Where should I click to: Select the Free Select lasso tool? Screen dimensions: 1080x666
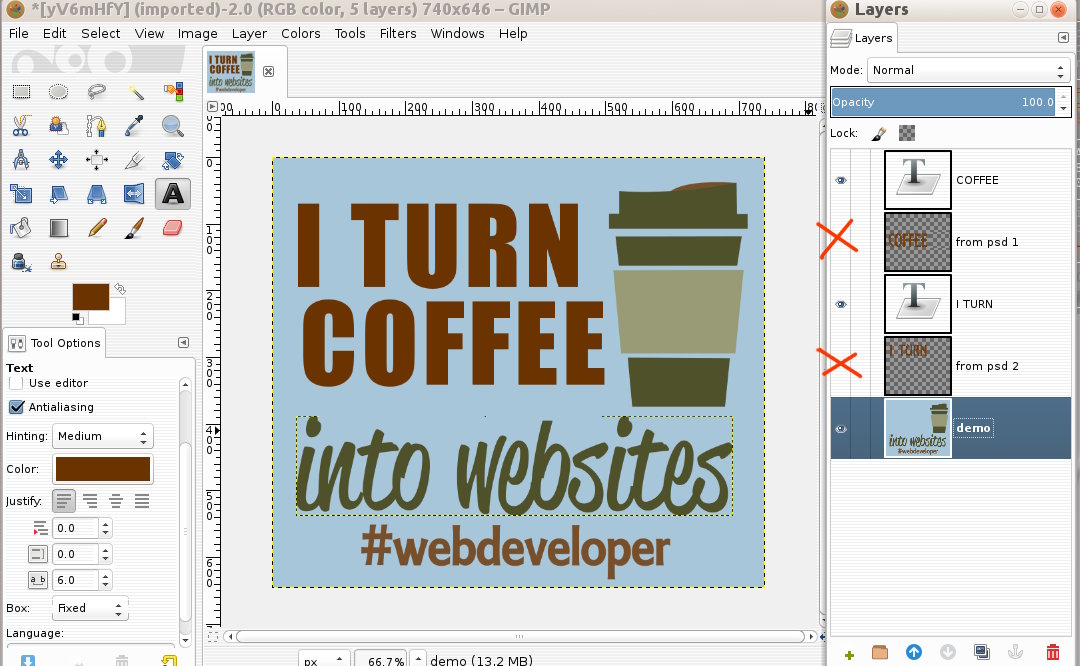pos(96,92)
